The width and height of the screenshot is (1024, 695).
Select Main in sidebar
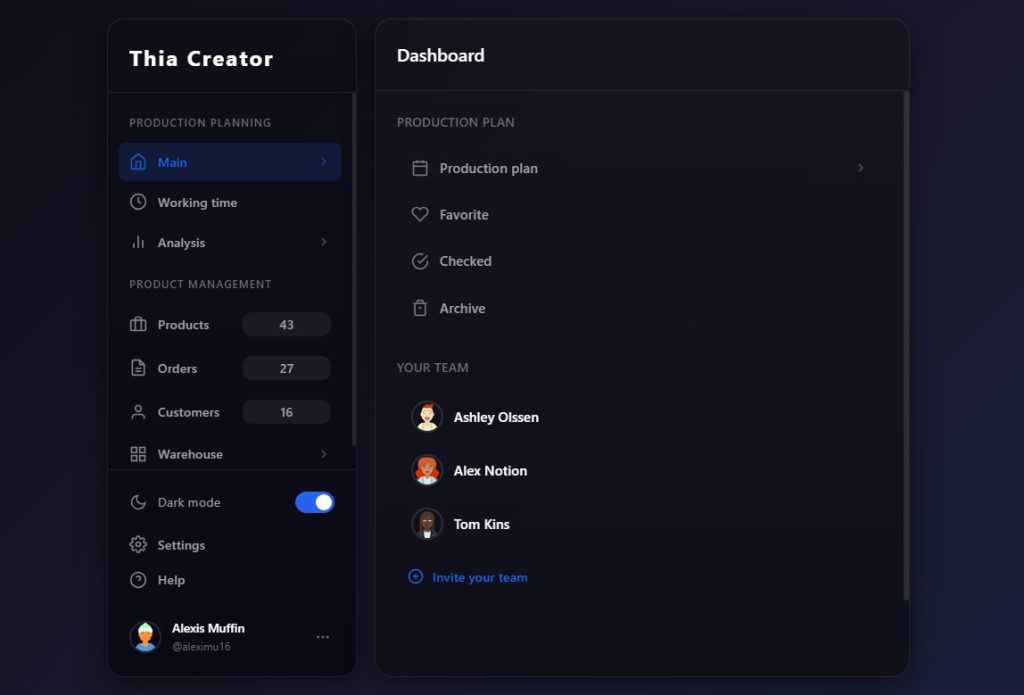pos(230,162)
